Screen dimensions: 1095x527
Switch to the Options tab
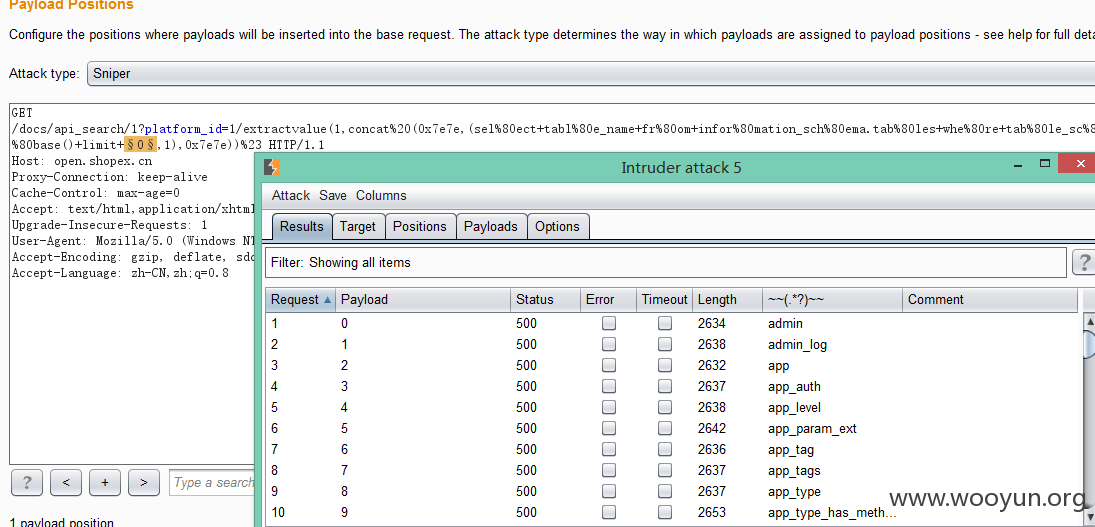coord(557,226)
